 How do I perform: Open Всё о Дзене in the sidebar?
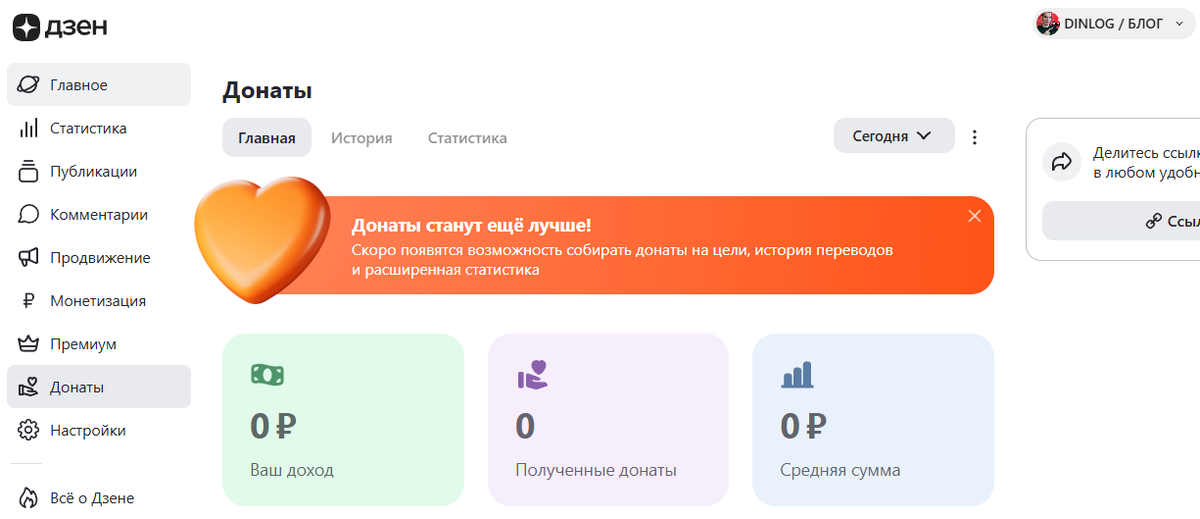pyautogui.click(x=99, y=497)
